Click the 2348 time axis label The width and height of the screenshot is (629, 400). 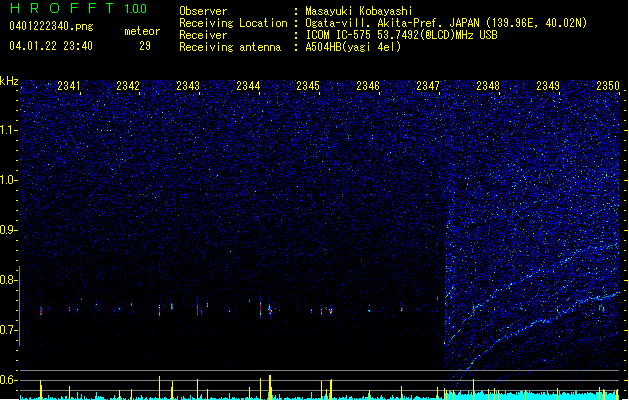(x=488, y=86)
